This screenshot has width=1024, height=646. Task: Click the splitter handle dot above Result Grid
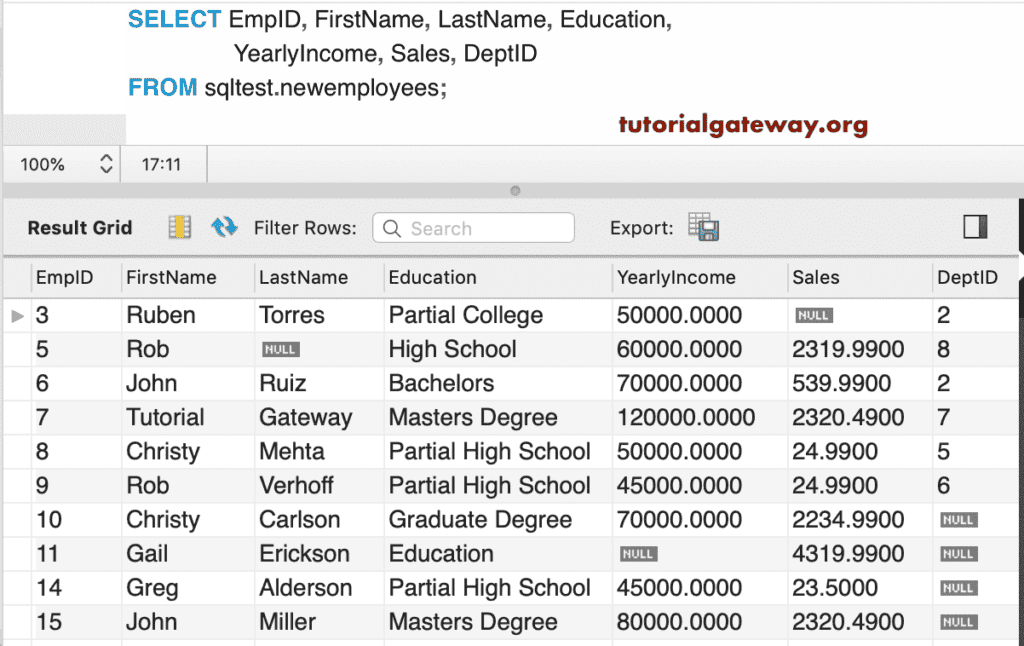tap(515, 191)
